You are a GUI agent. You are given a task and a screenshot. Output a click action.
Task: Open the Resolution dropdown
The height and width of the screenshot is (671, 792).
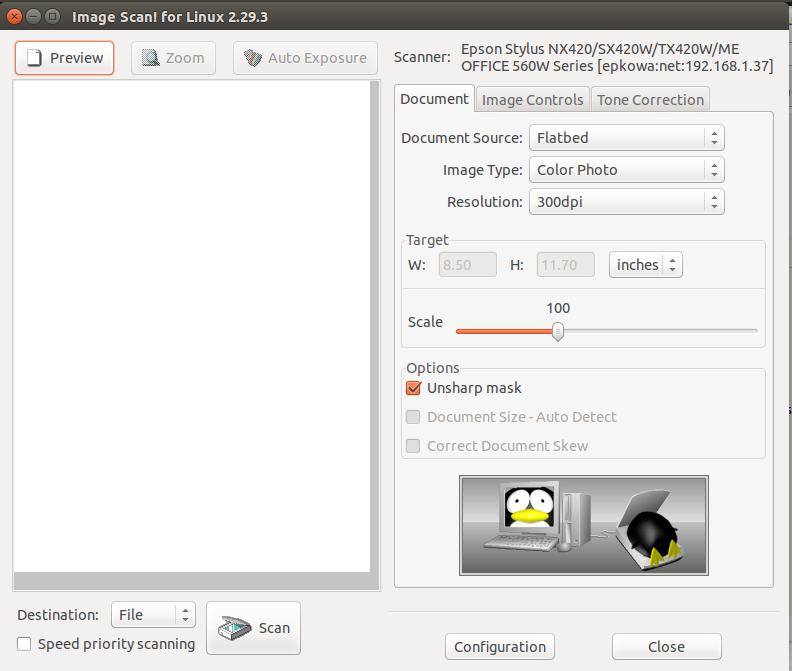coord(626,202)
